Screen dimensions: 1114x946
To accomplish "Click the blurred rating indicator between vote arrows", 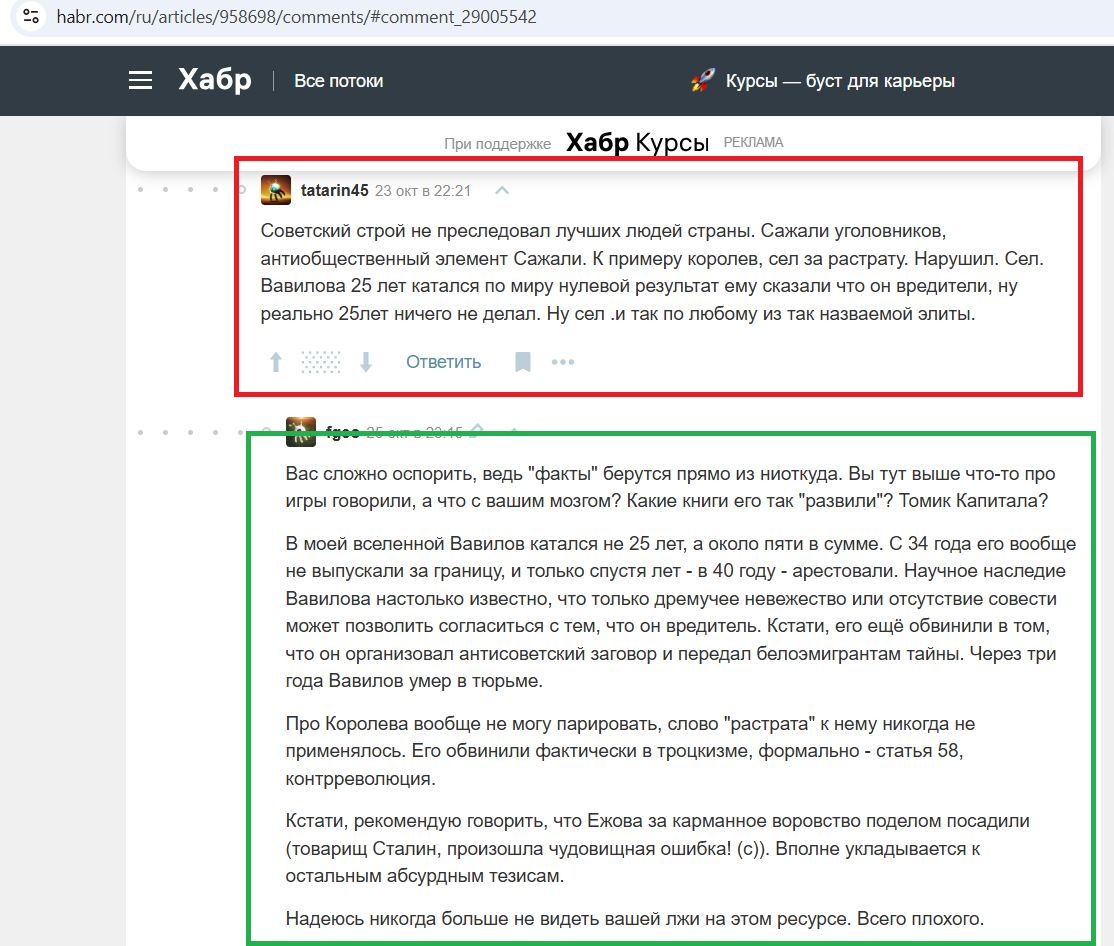I will point(321,361).
